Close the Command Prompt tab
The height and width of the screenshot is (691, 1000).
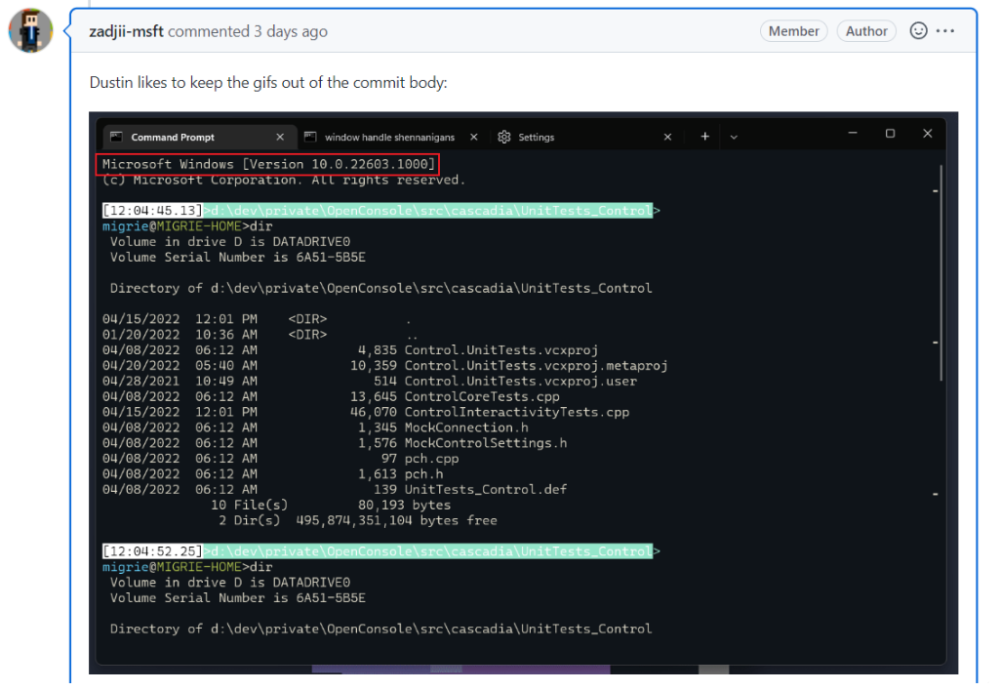point(280,137)
